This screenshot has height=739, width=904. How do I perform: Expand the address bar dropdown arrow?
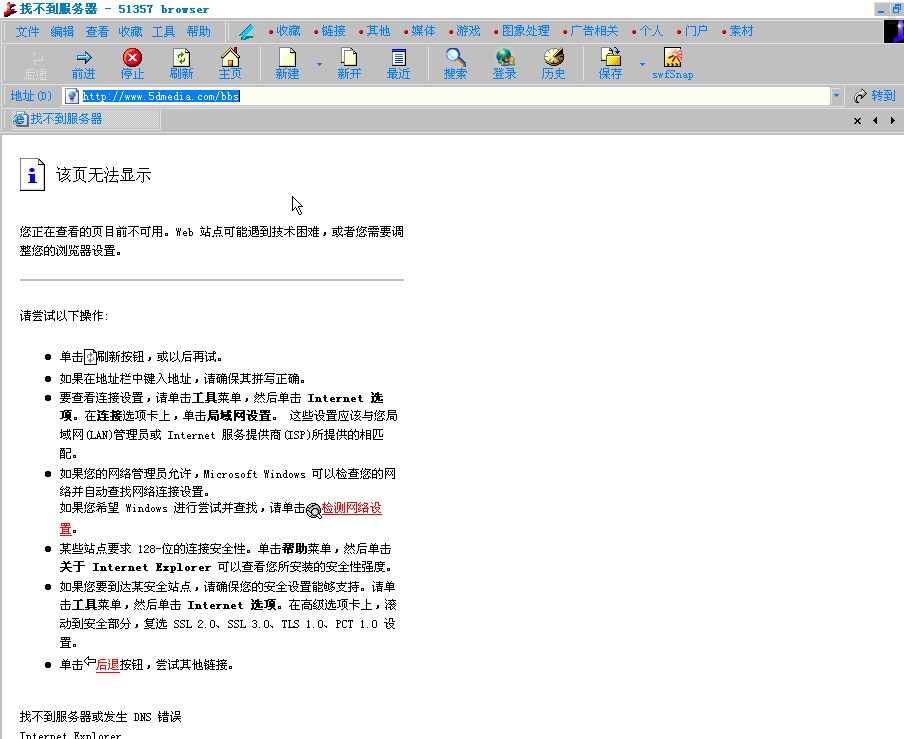pos(836,96)
